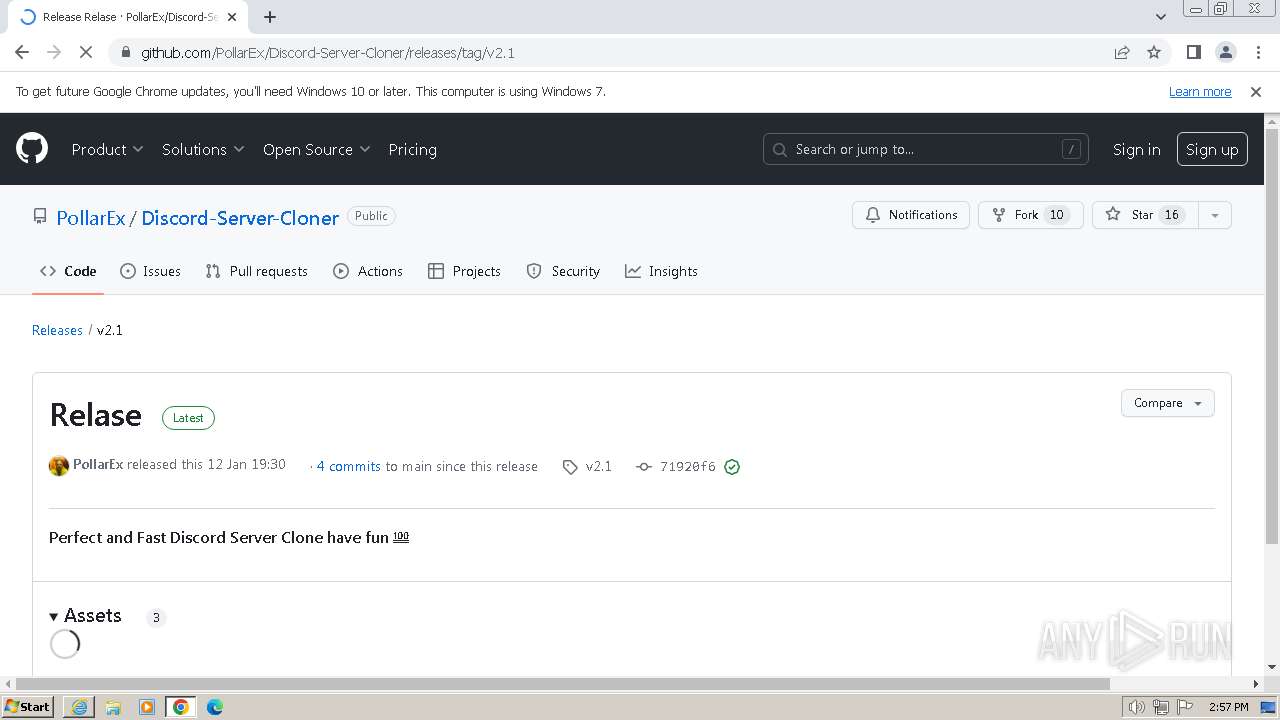Expand Product menu
Screen dimensions: 1280x720
107,149
